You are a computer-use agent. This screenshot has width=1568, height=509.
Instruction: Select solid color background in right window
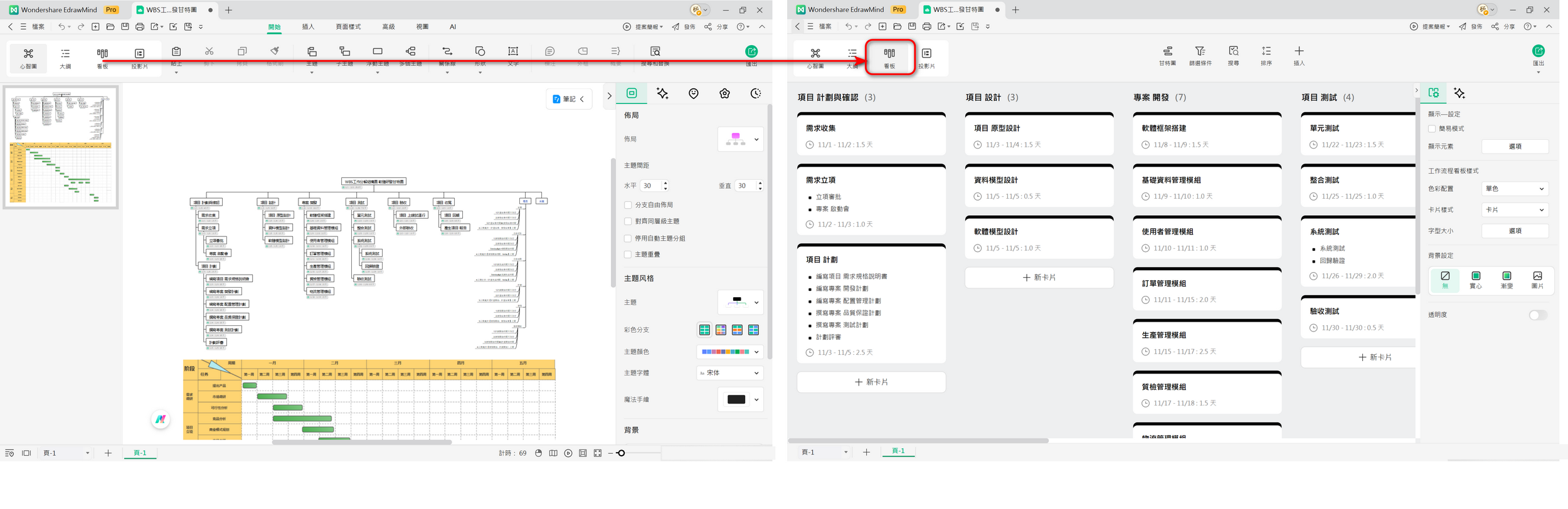(1476, 280)
